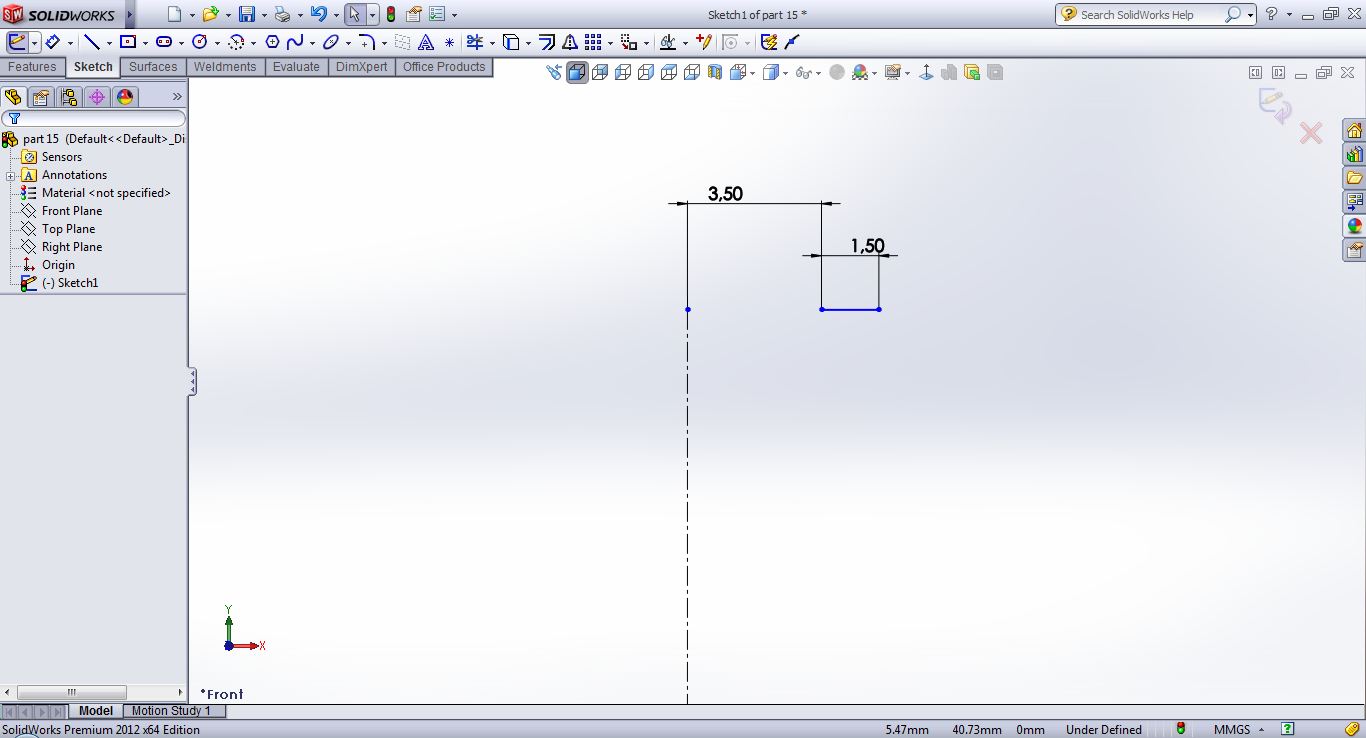The width and height of the screenshot is (1366, 738).
Task: Choose the Spline sketch tool
Action: click(295, 42)
